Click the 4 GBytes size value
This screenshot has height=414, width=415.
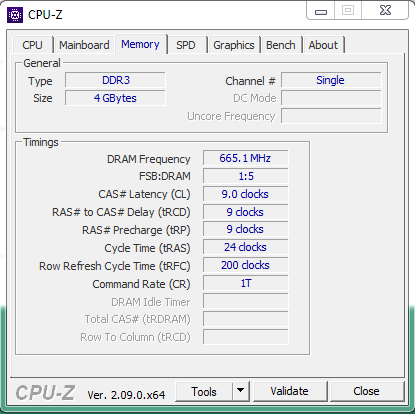tap(115, 98)
